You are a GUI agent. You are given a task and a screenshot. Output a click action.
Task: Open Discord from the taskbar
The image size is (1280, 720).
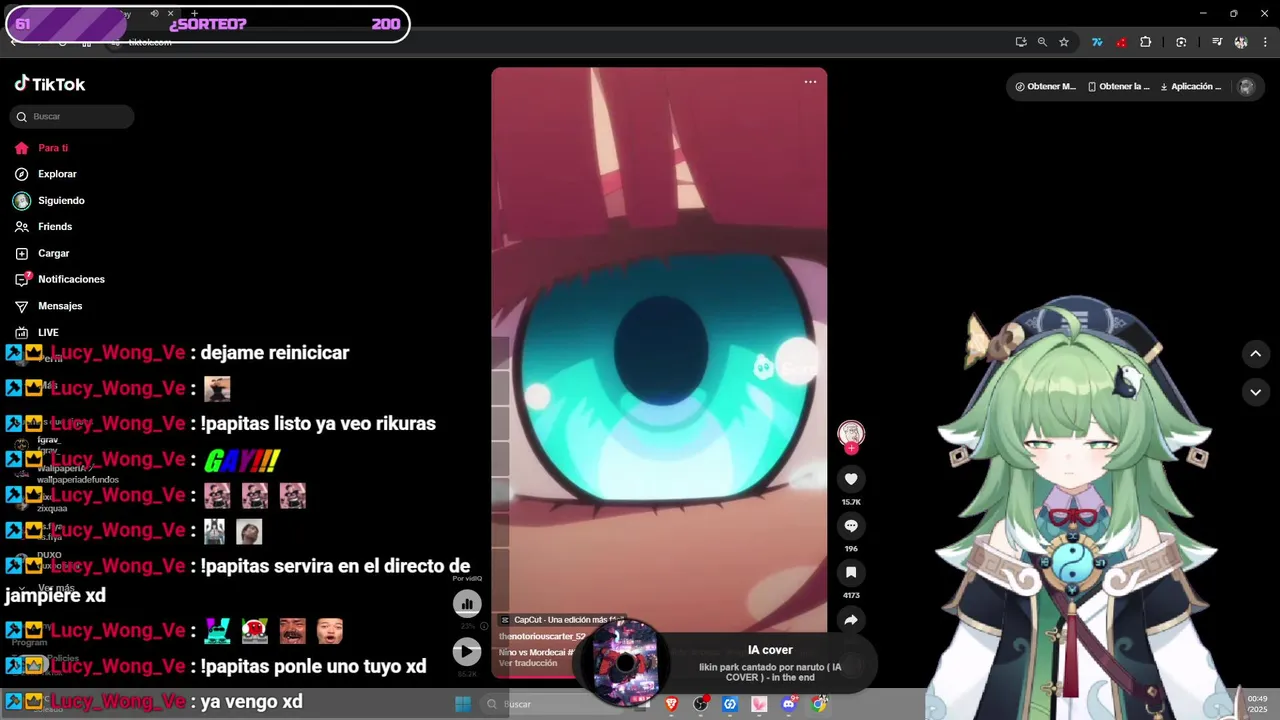click(x=789, y=704)
